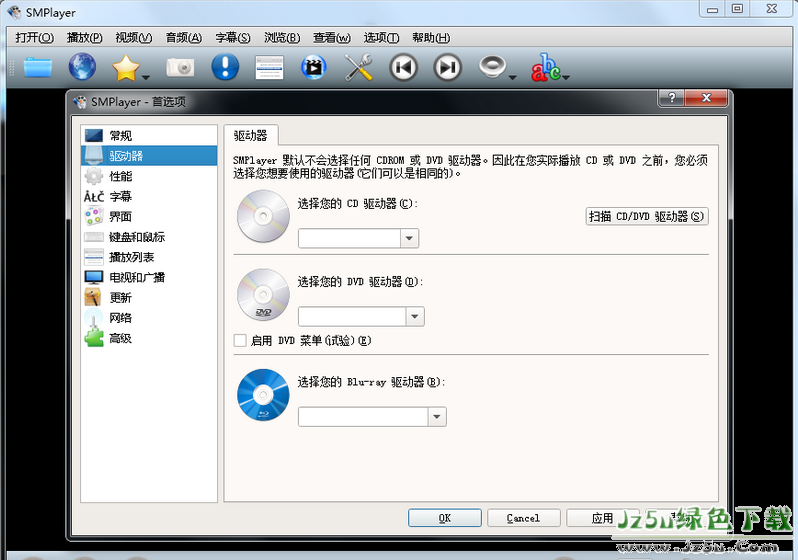The height and width of the screenshot is (560, 798).
Task: Maximize the main SMPlayer window
Action: tap(737, 9)
